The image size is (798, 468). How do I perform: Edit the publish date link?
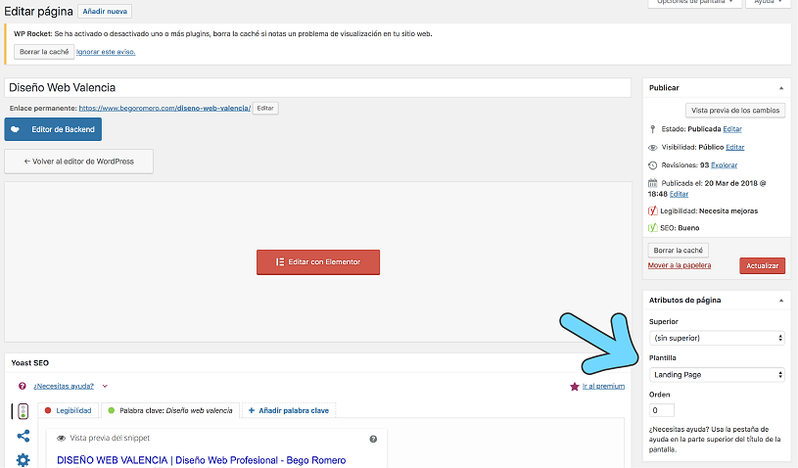679,194
